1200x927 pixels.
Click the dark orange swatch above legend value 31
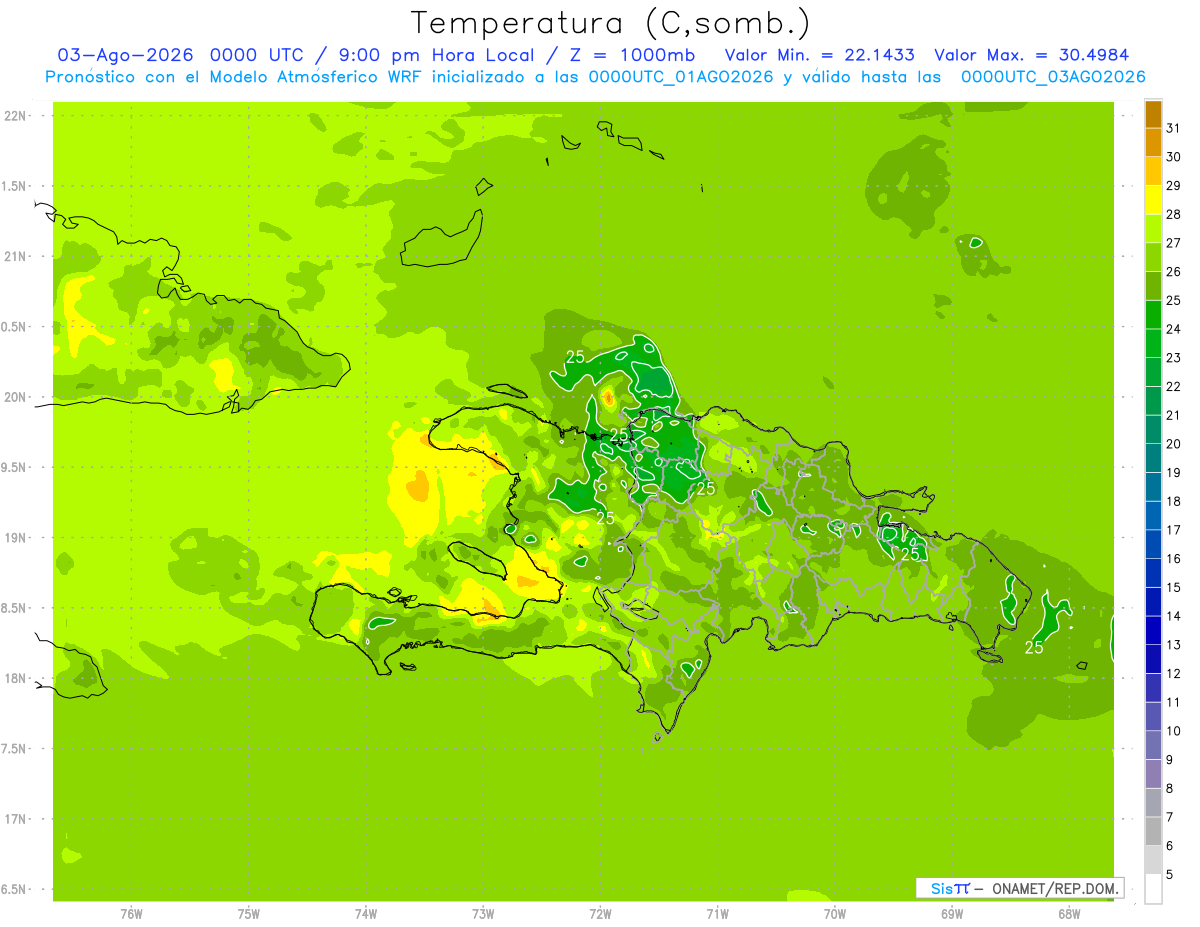1153,114
